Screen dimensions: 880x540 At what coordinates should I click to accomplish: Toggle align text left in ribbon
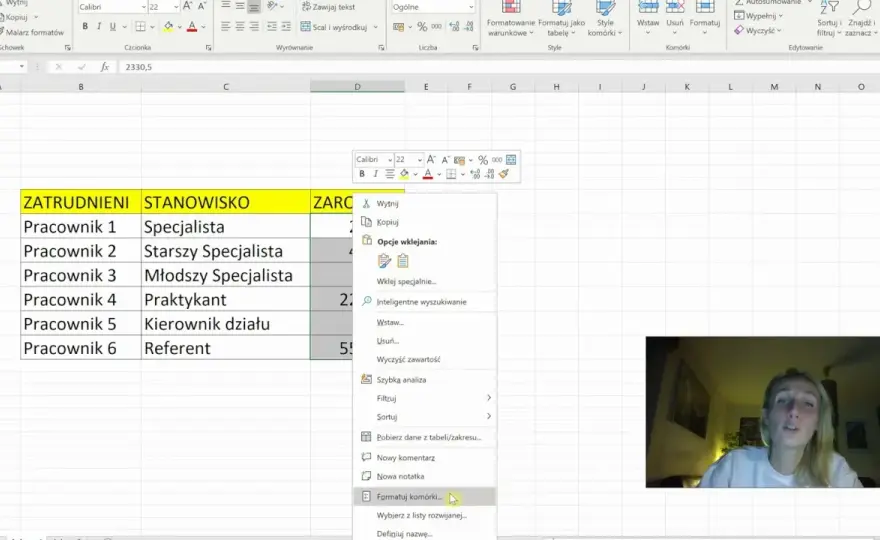[225, 26]
